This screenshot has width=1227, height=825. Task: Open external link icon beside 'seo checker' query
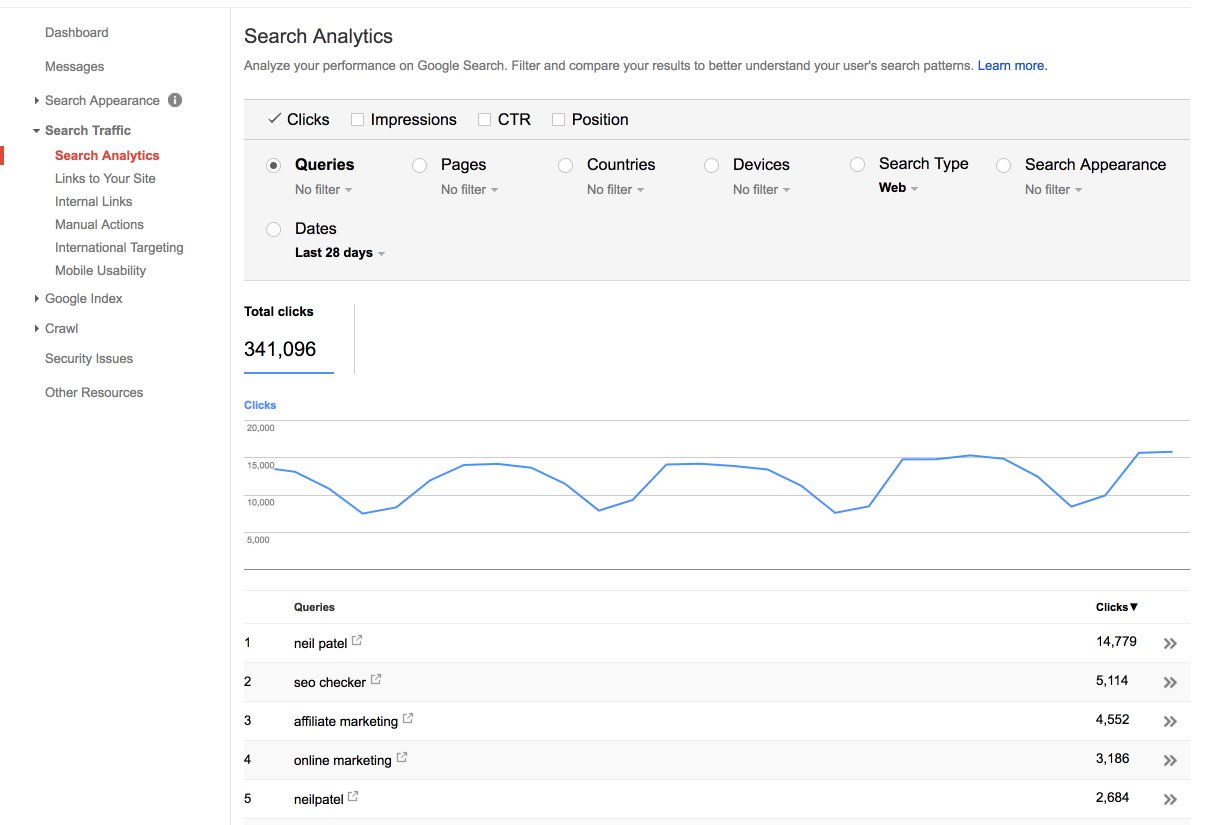(x=376, y=680)
